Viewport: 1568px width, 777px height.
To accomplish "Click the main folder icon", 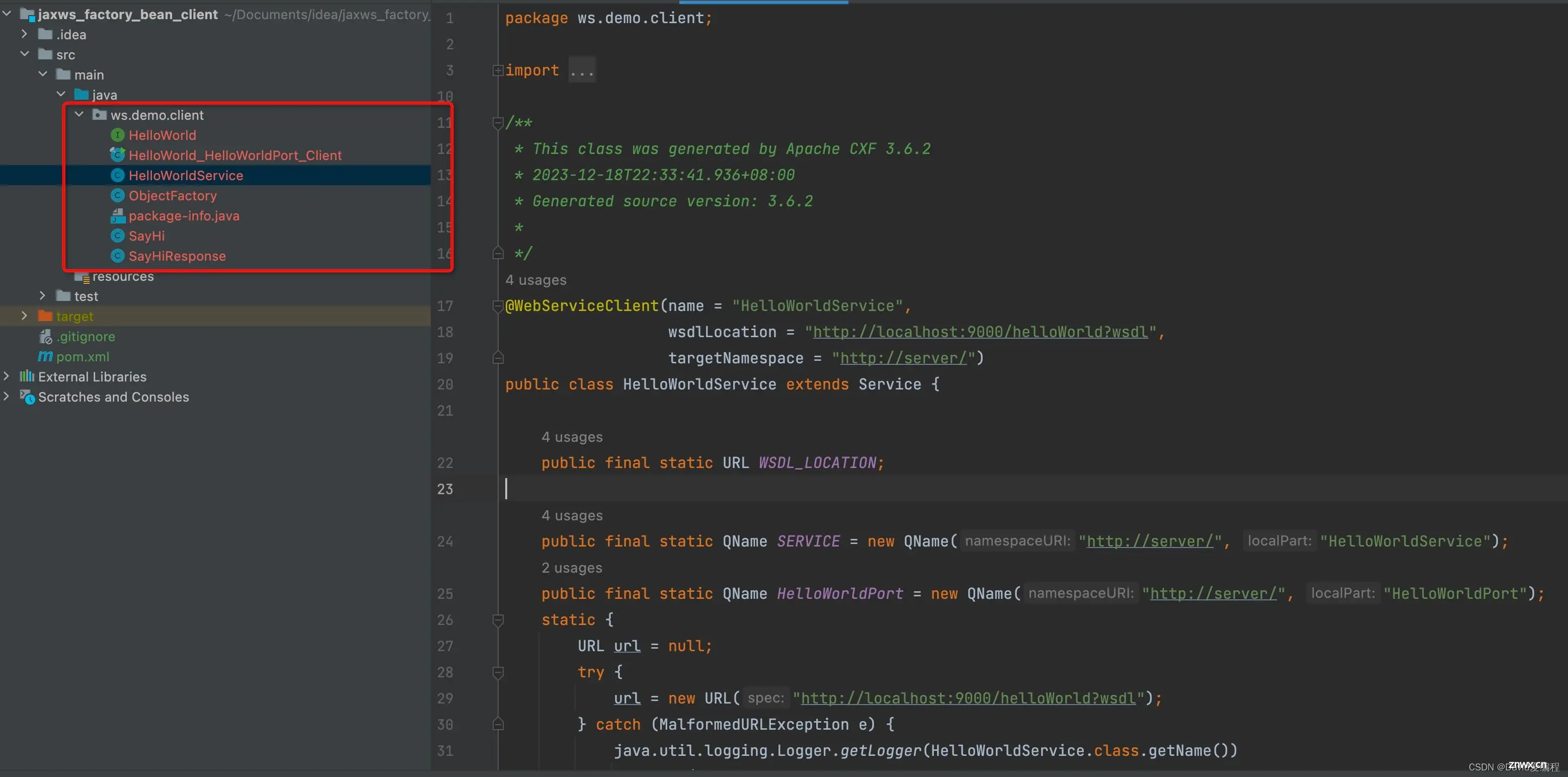I will click(63, 74).
